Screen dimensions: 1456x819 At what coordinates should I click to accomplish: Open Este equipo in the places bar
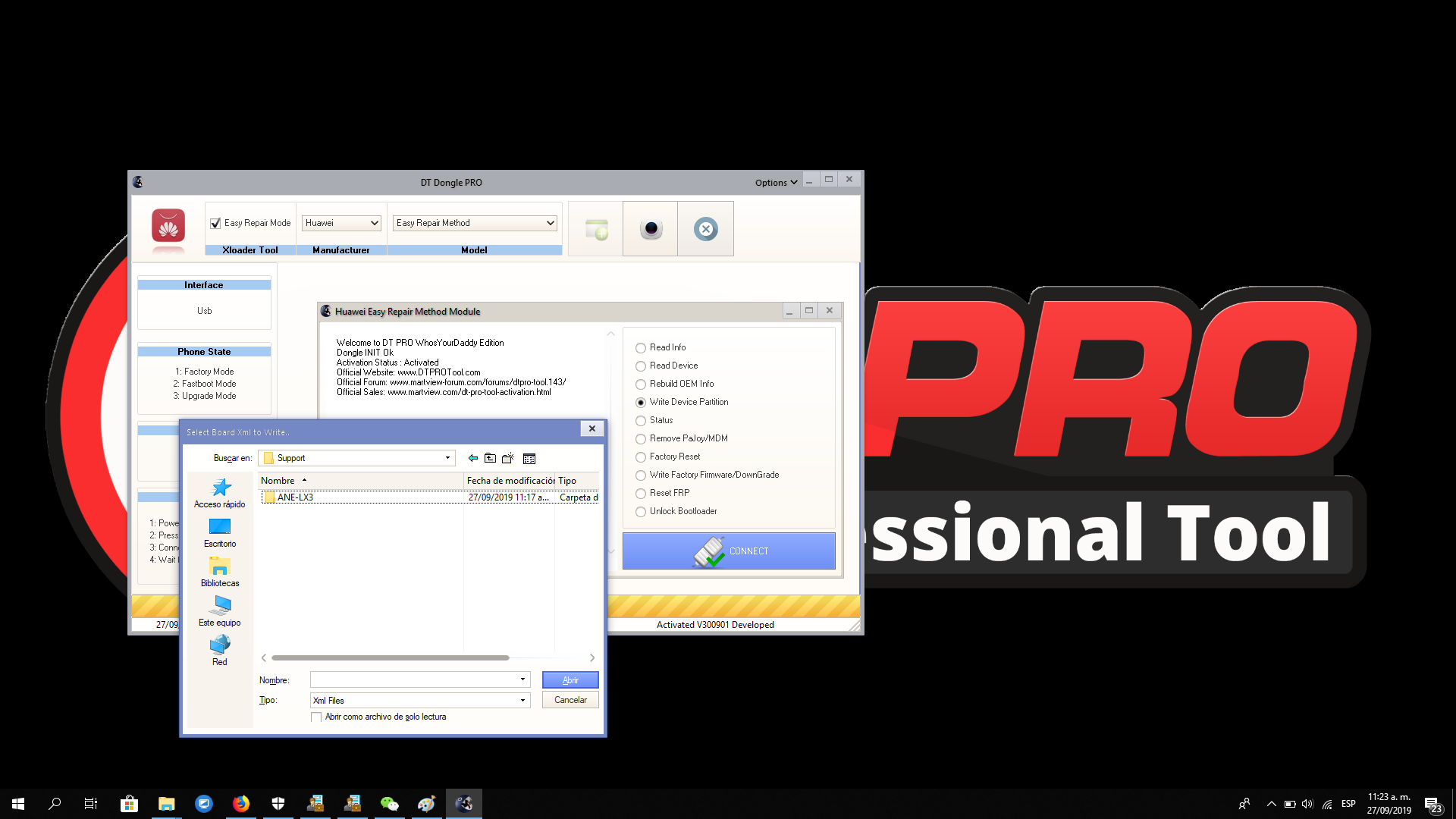pos(220,612)
